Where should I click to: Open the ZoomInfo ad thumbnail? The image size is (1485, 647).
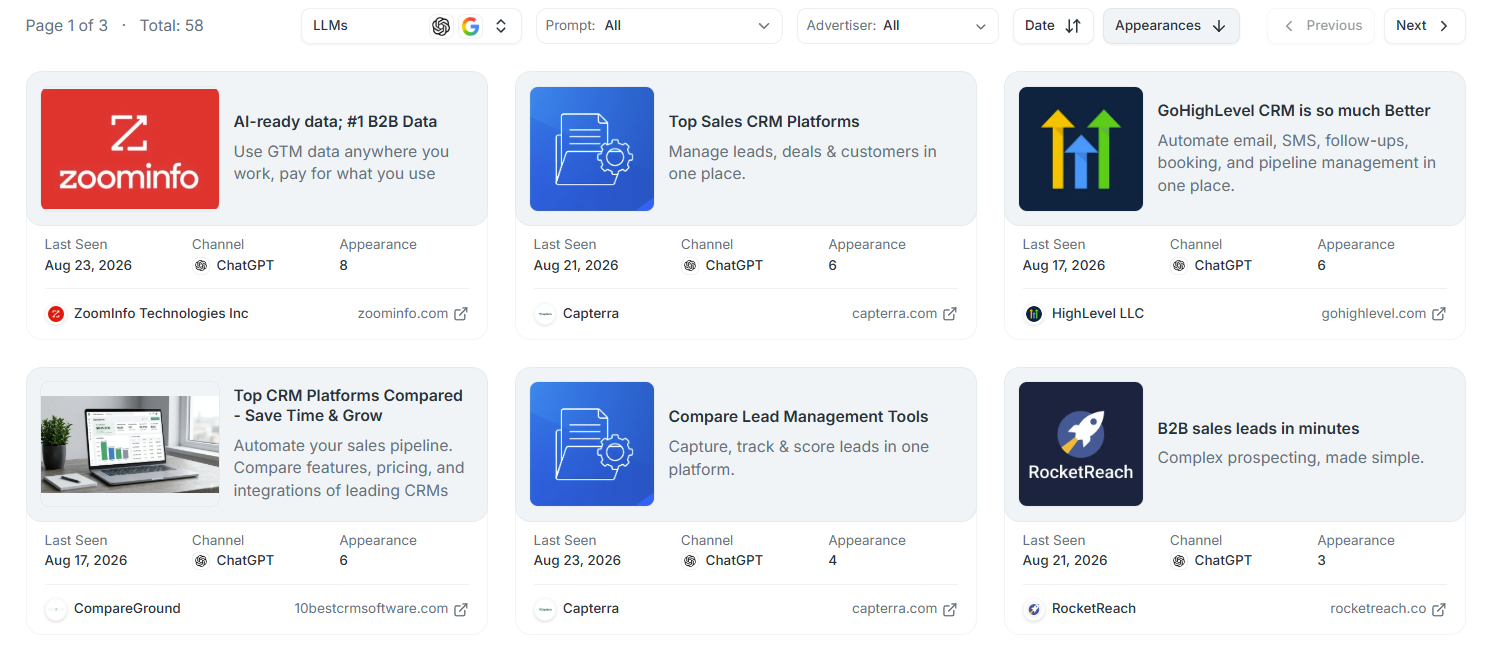(x=130, y=149)
